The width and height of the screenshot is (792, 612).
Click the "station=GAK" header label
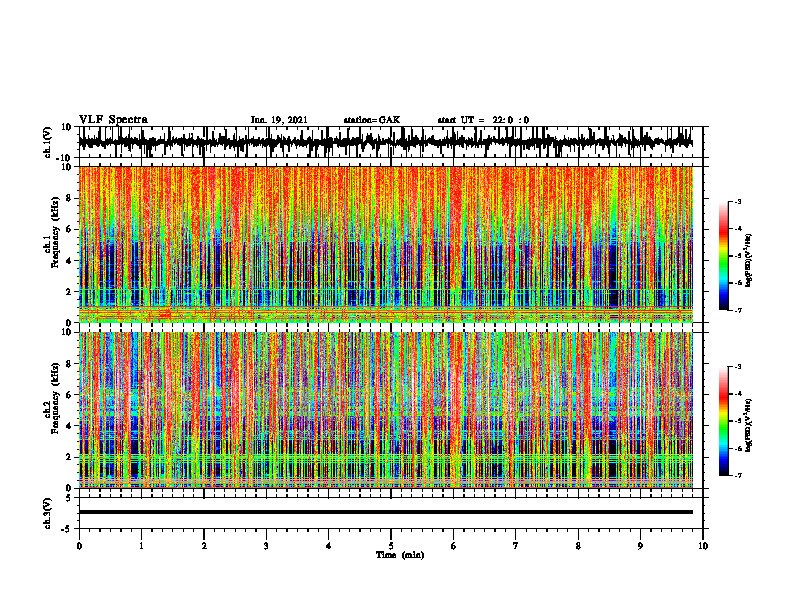(372, 120)
